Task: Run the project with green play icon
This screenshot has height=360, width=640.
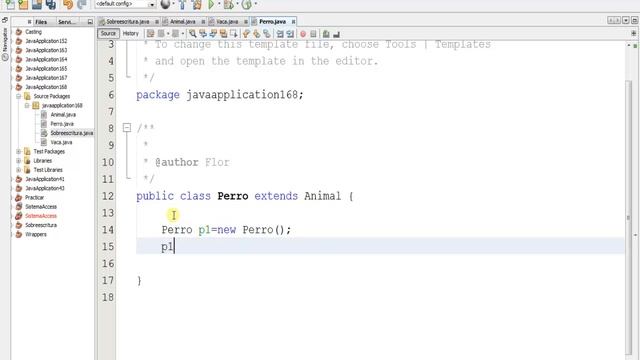Action: (211, 4)
